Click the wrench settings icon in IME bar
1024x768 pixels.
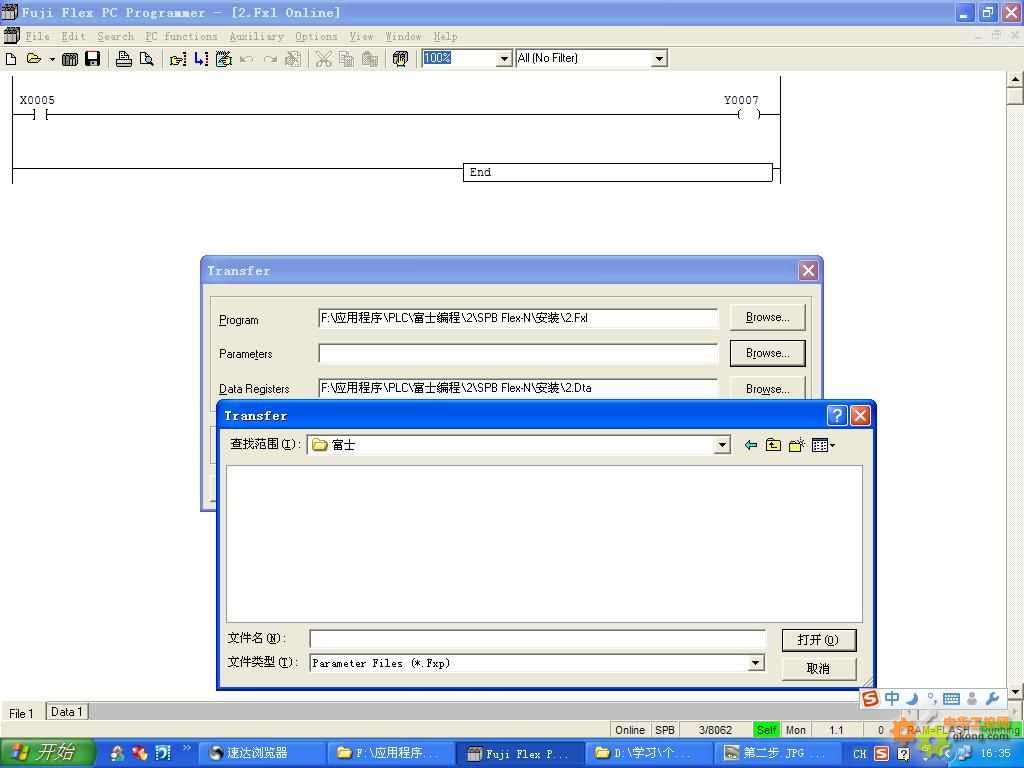pyautogui.click(x=993, y=699)
